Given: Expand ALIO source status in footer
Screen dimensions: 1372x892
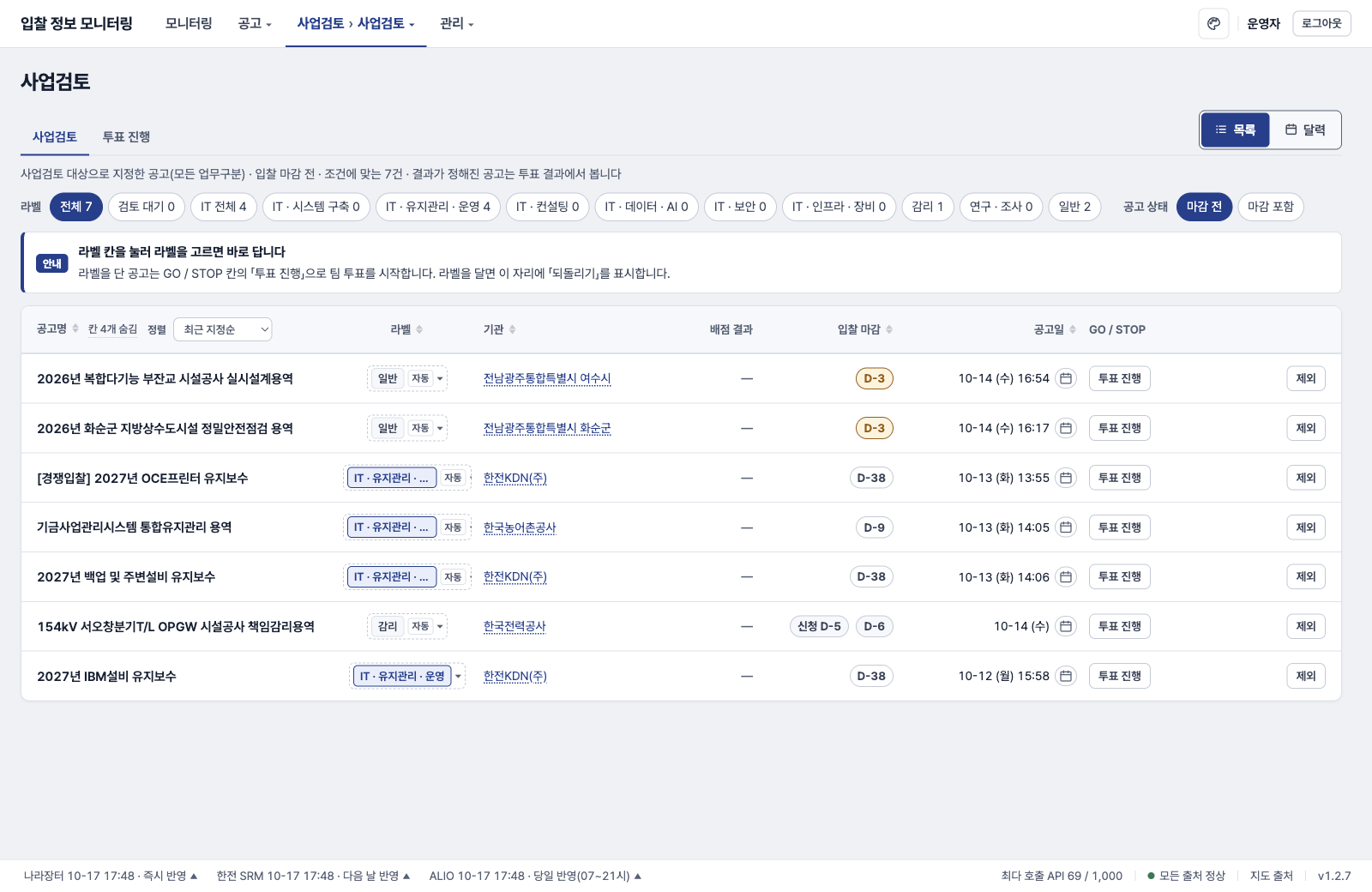Looking at the screenshot, I should (x=535, y=876).
